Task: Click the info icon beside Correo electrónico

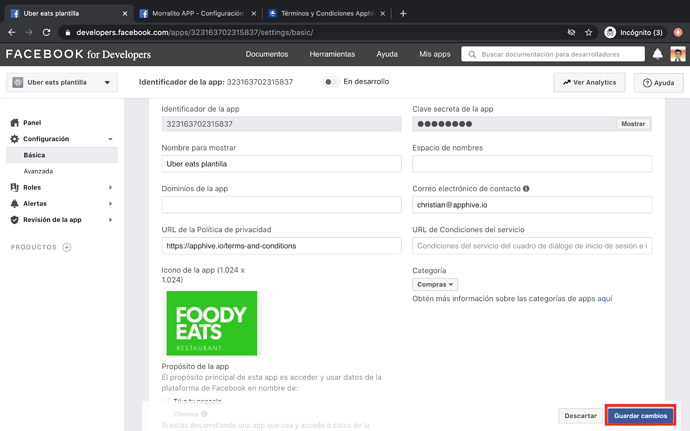Action: click(526, 188)
